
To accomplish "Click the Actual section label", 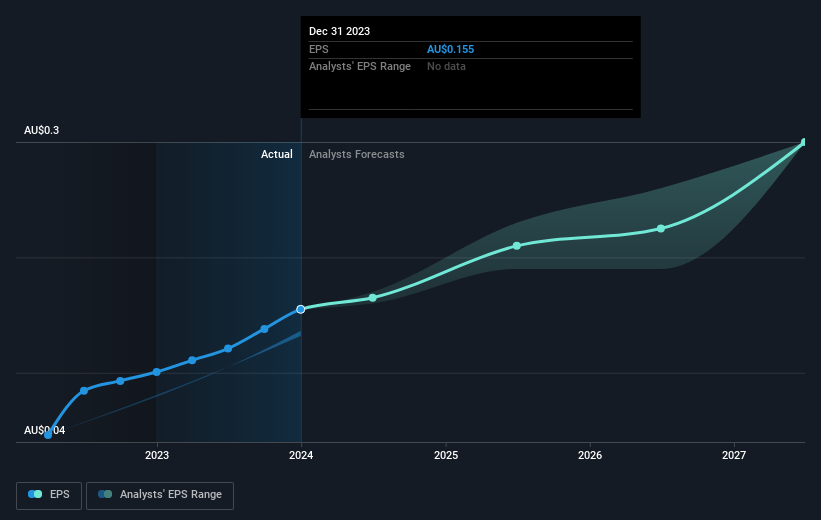I will [277, 154].
